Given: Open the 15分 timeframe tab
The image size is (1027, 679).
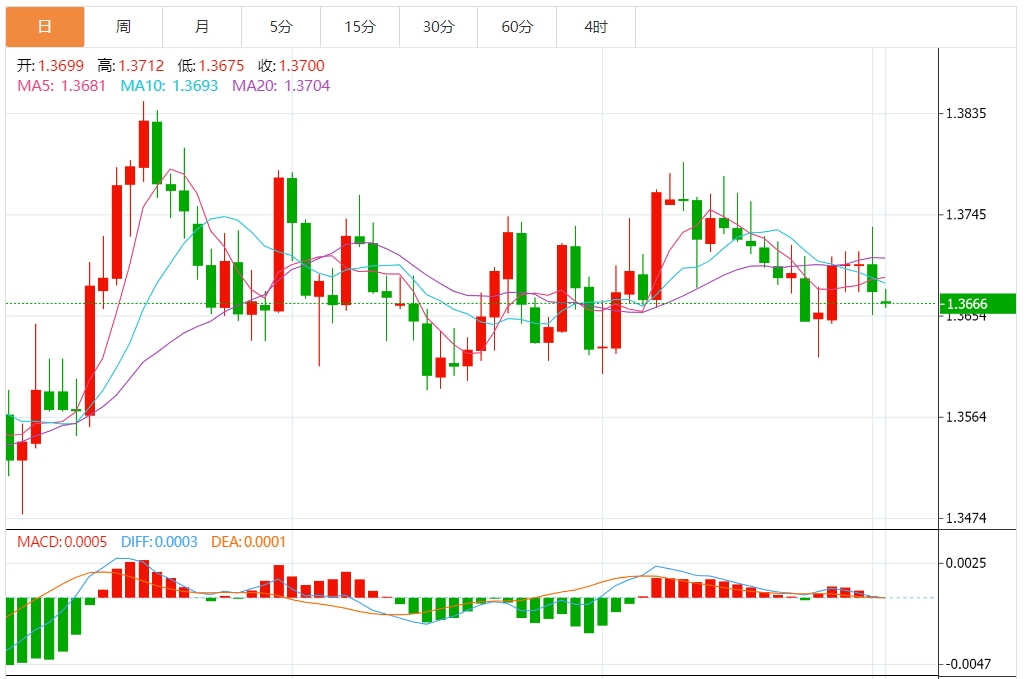Looking at the screenshot, I should (360, 27).
